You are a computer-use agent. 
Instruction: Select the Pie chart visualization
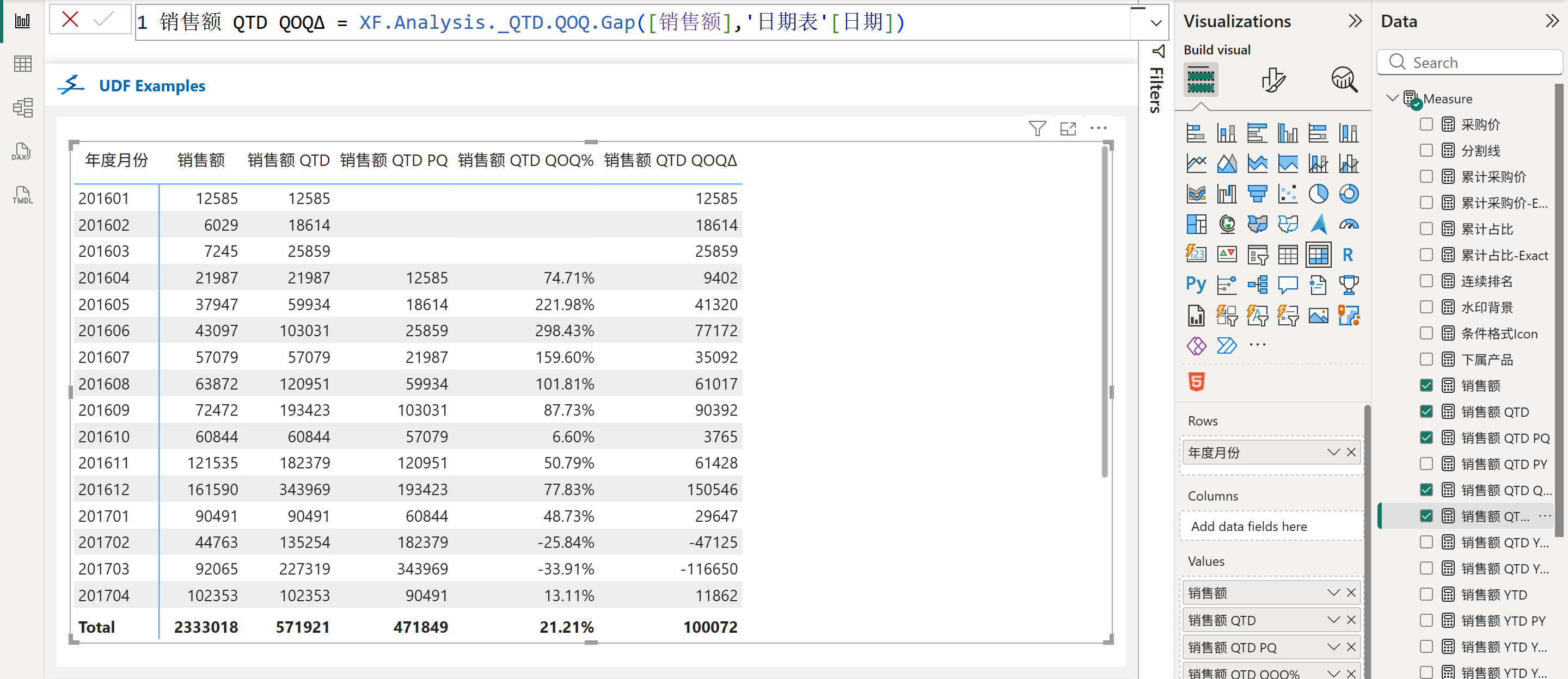1318,194
